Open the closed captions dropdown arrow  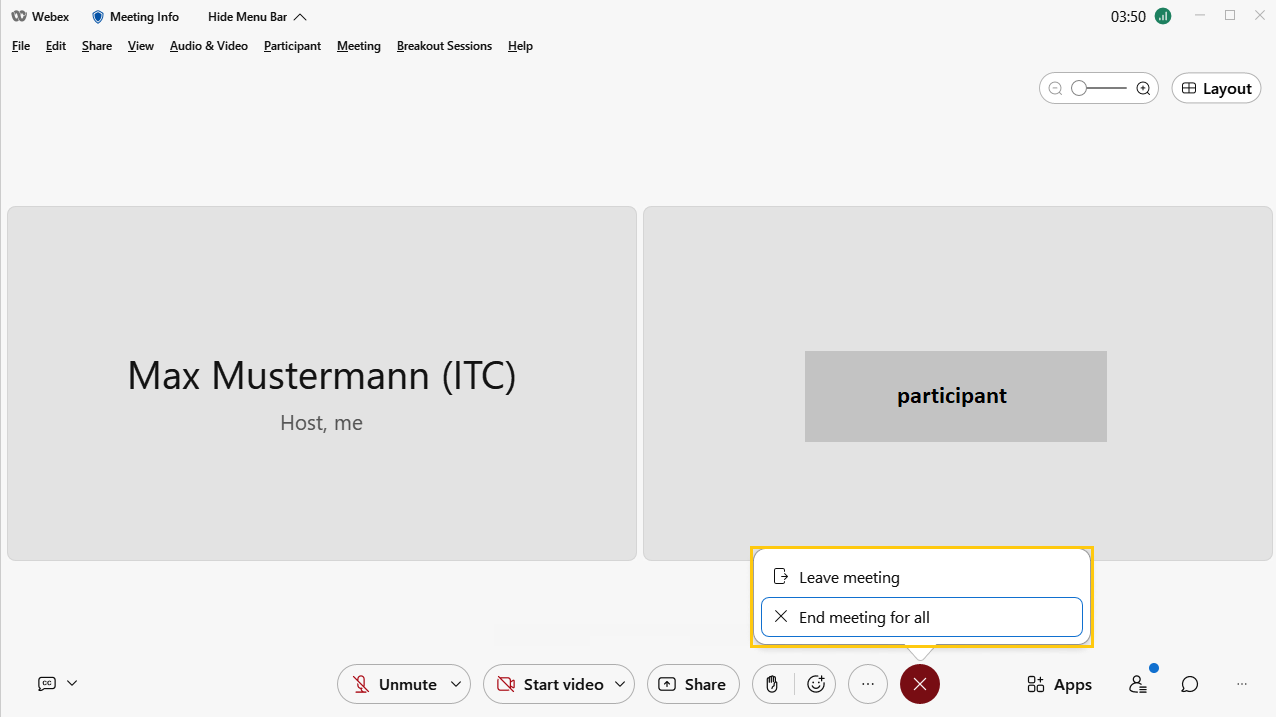72,684
